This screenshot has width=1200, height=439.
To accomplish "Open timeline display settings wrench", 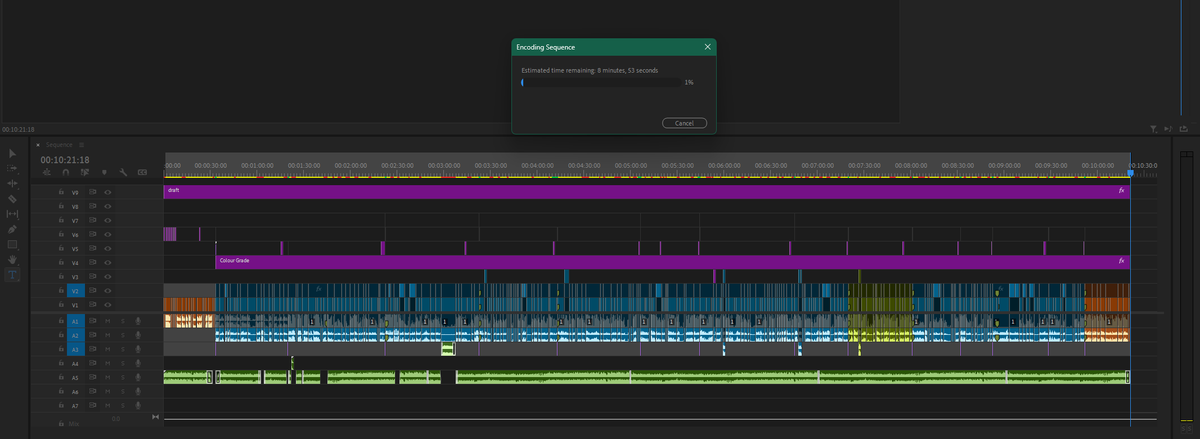I will tap(123, 171).
